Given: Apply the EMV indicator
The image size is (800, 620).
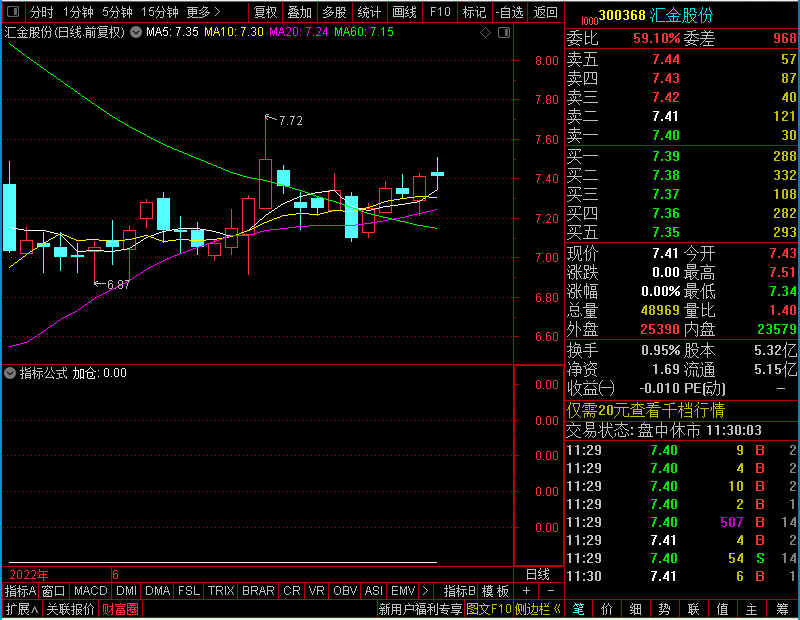Looking at the screenshot, I should click(x=403, y=591).
